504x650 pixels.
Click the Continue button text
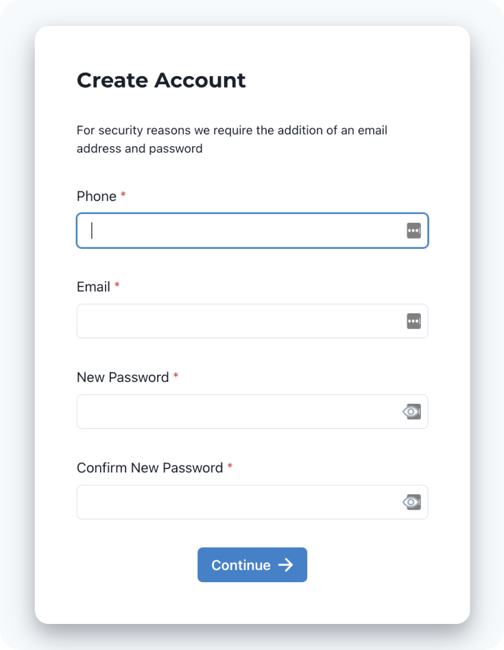coord(241,565)
